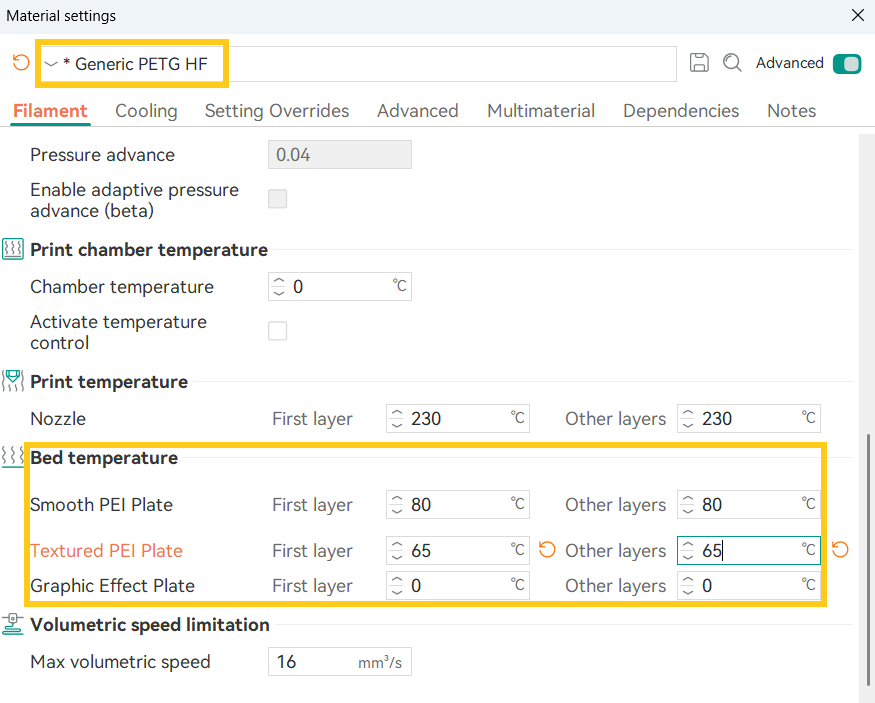The height and width of the screenshot is (703, 875).
Task: Adjust Textured PEI Plate Other layers stepper
Action: coord(688,551)
